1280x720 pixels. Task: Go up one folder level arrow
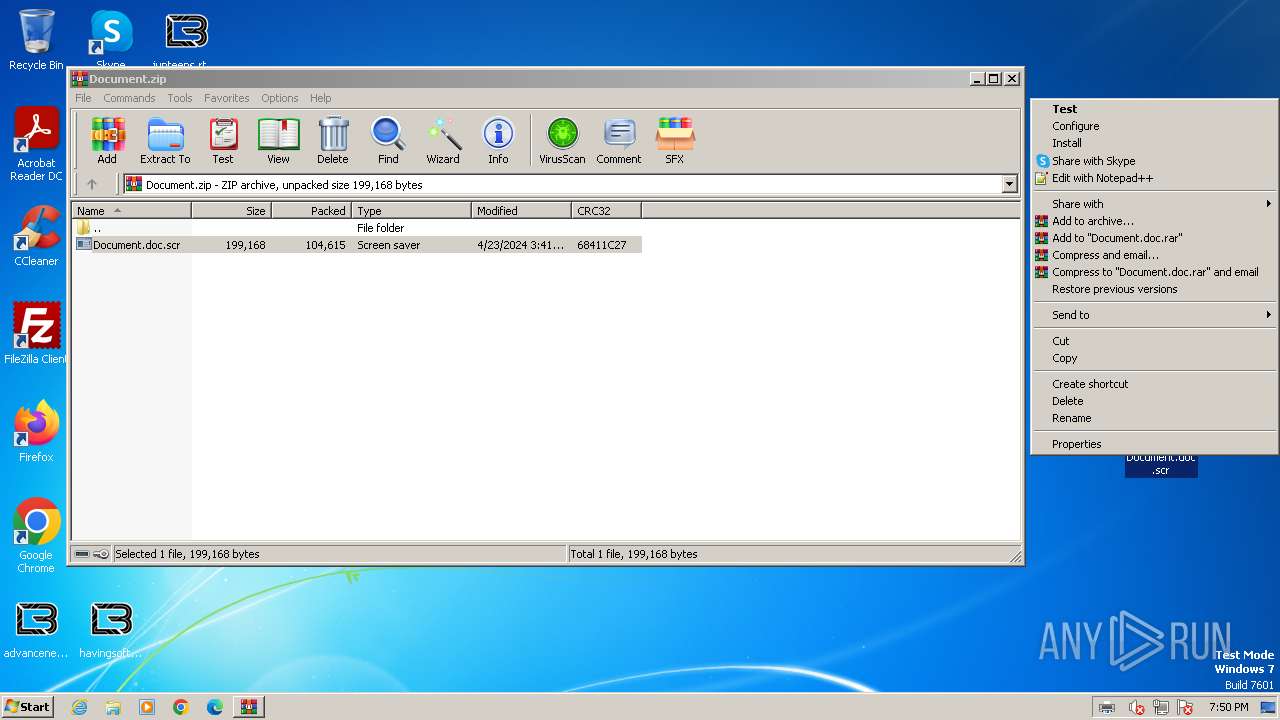pyautogui.click(x=92, y=184)
